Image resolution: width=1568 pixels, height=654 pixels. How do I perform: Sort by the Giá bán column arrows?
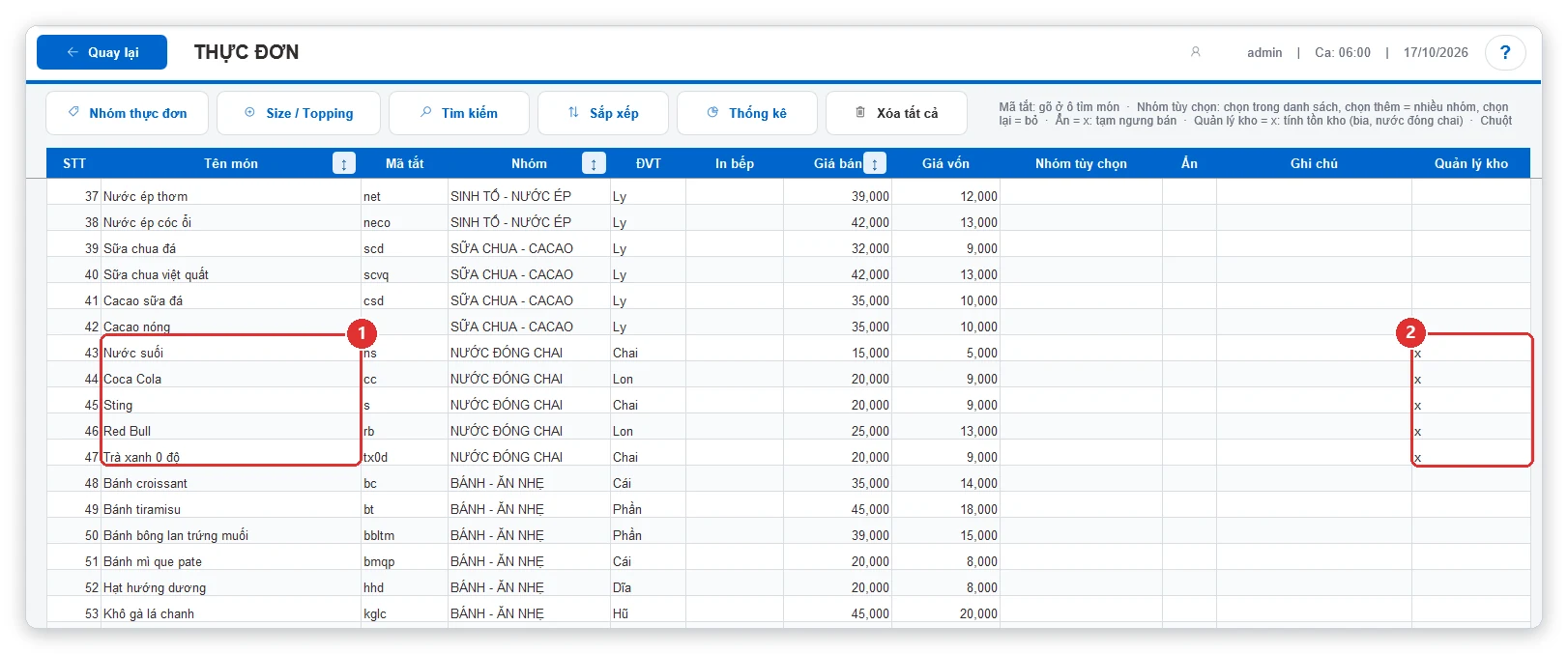point(874,163)
